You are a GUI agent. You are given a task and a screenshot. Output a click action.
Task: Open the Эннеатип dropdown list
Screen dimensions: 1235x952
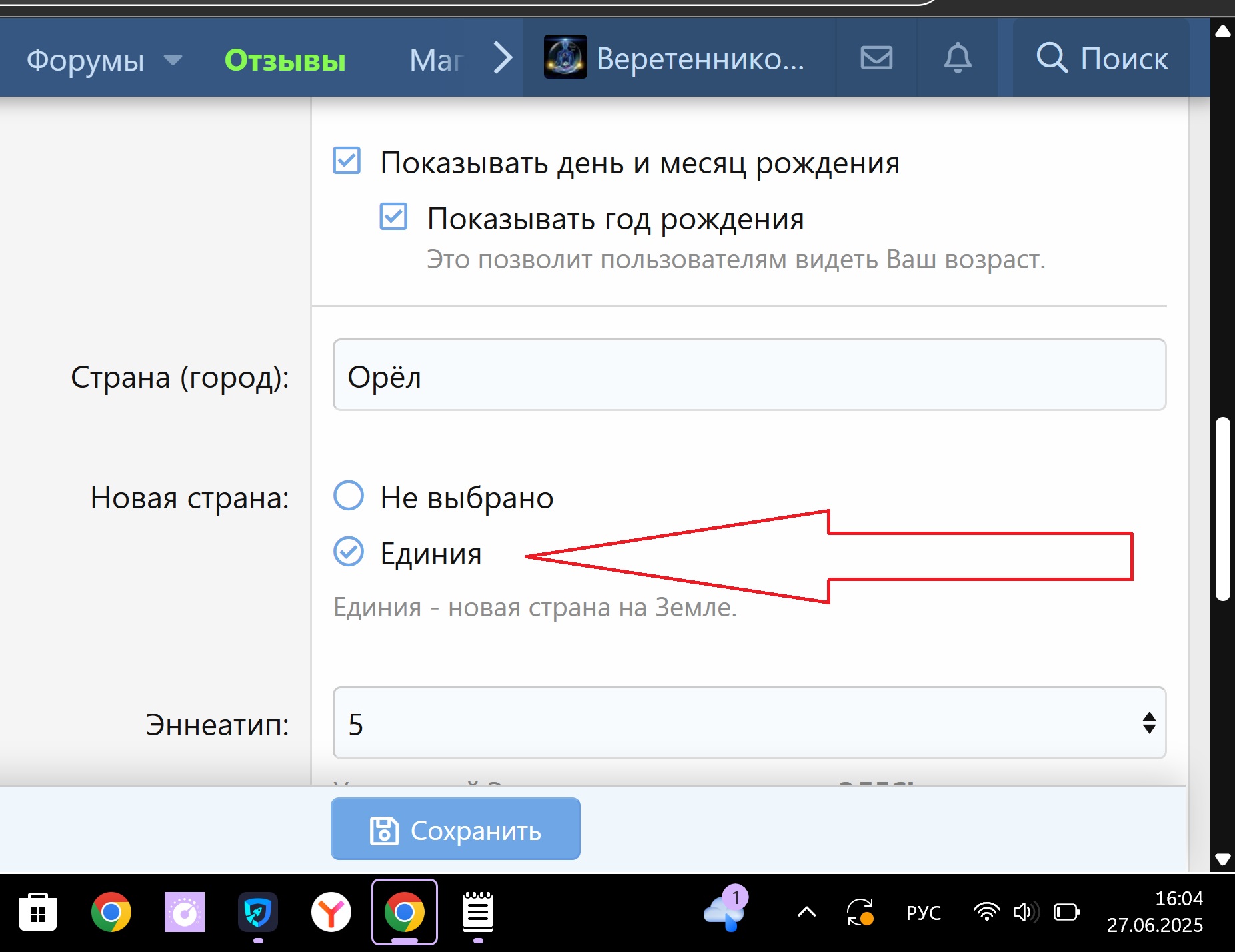[749, 723]
